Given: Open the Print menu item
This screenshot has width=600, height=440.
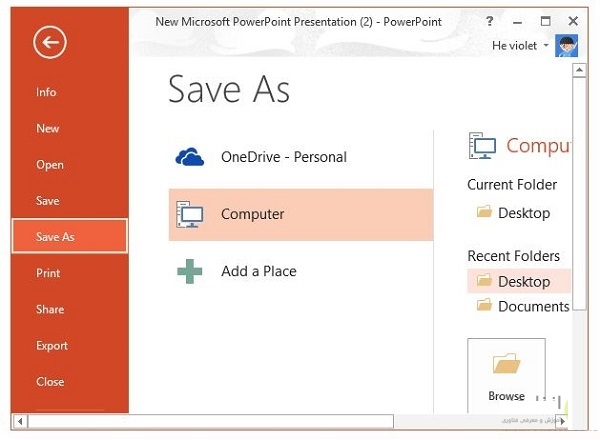Looking at the screenshot, I should pos(48,273).
